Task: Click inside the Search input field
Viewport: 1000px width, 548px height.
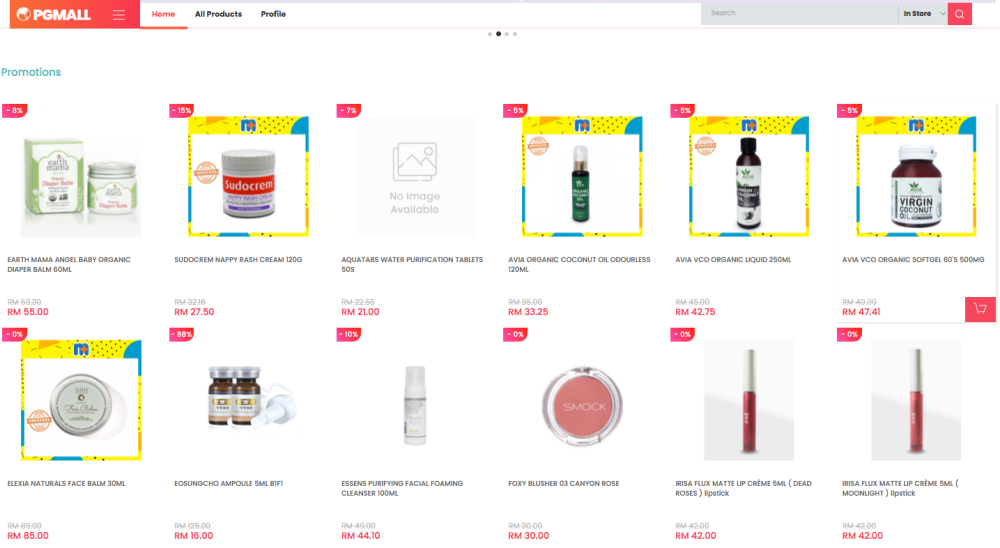Action: click(799, 13)
